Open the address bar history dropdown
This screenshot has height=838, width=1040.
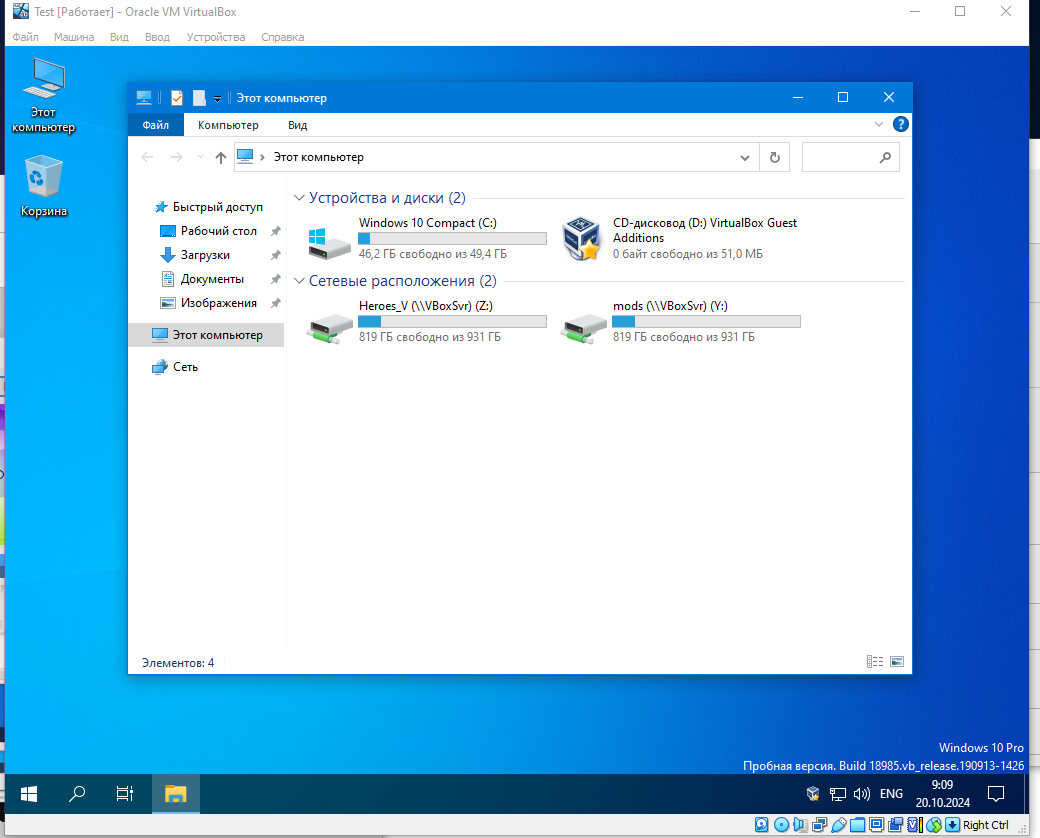click(x=745, y=158)
